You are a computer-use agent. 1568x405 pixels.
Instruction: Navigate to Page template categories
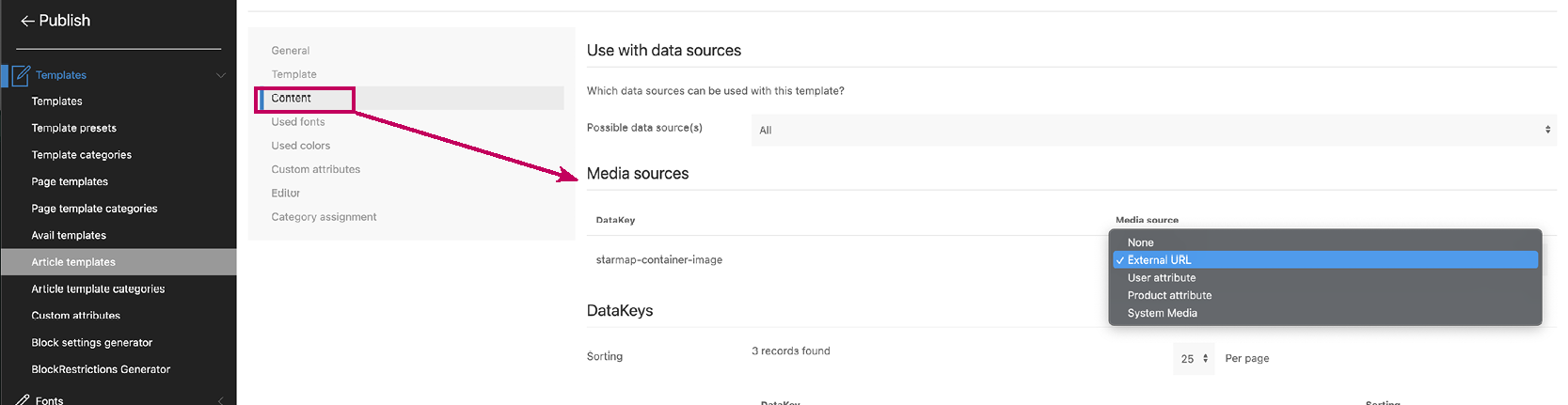coord(94,209)
